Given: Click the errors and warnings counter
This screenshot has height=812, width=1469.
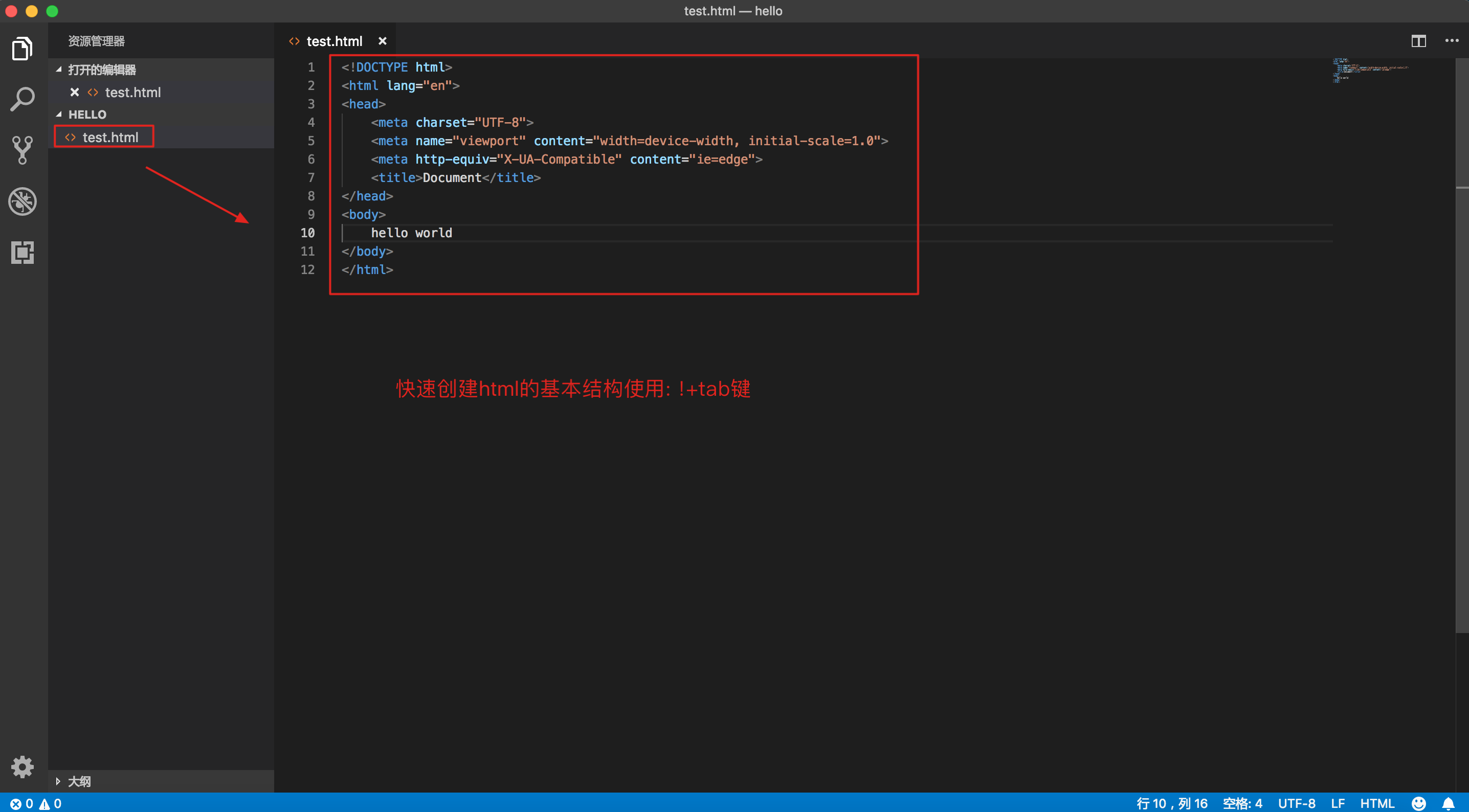Looking at the screenshot, I should coord(35,803).
